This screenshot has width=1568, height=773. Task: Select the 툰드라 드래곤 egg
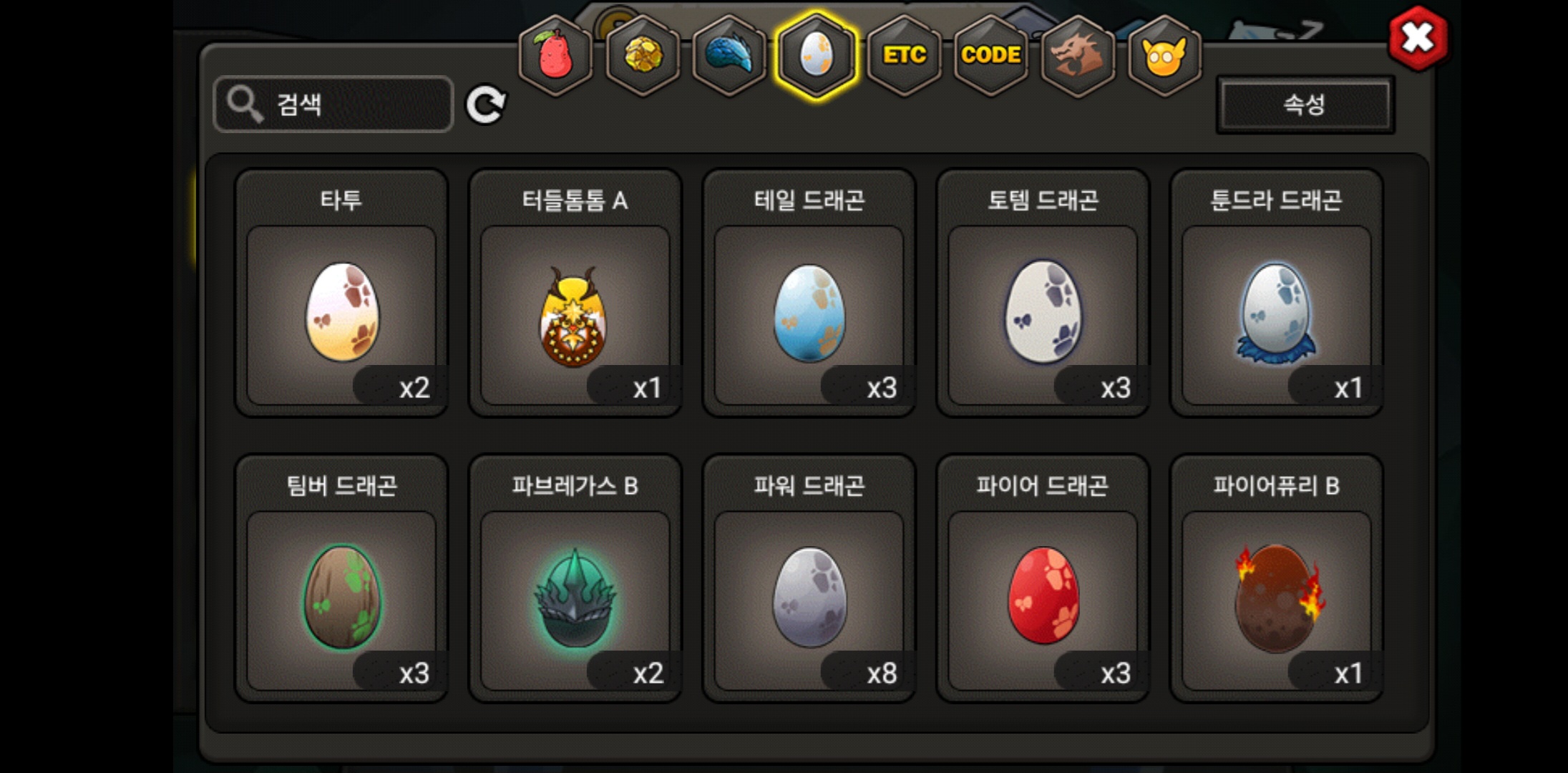(x=1277, y=293)
